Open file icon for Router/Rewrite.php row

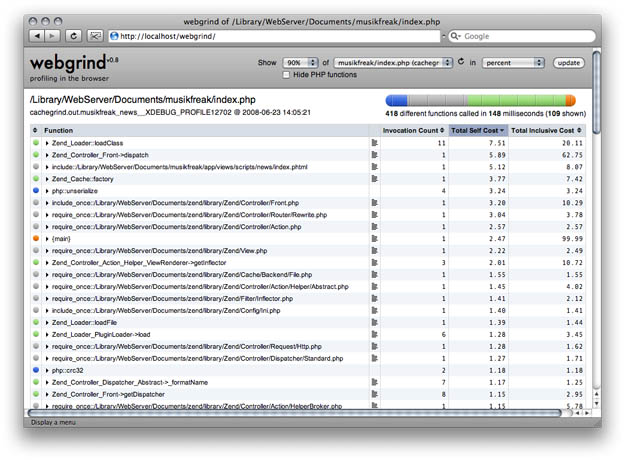point(375,214)
